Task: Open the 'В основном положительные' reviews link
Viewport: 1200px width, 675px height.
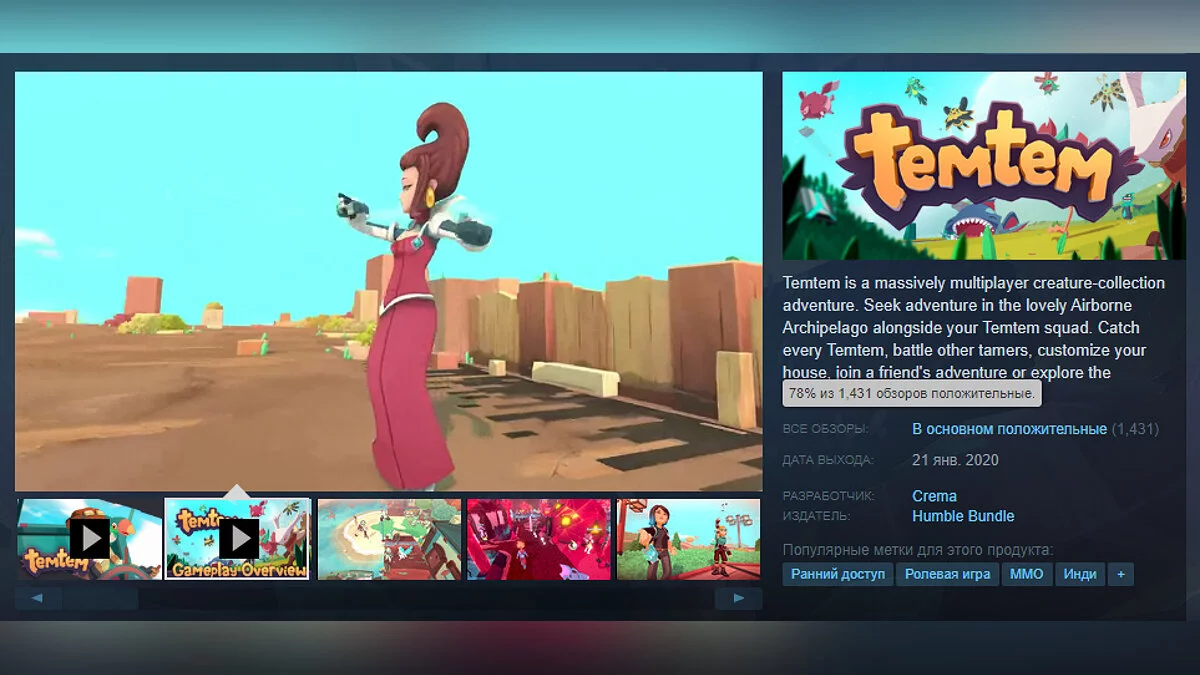Action: click(1009, 429)
